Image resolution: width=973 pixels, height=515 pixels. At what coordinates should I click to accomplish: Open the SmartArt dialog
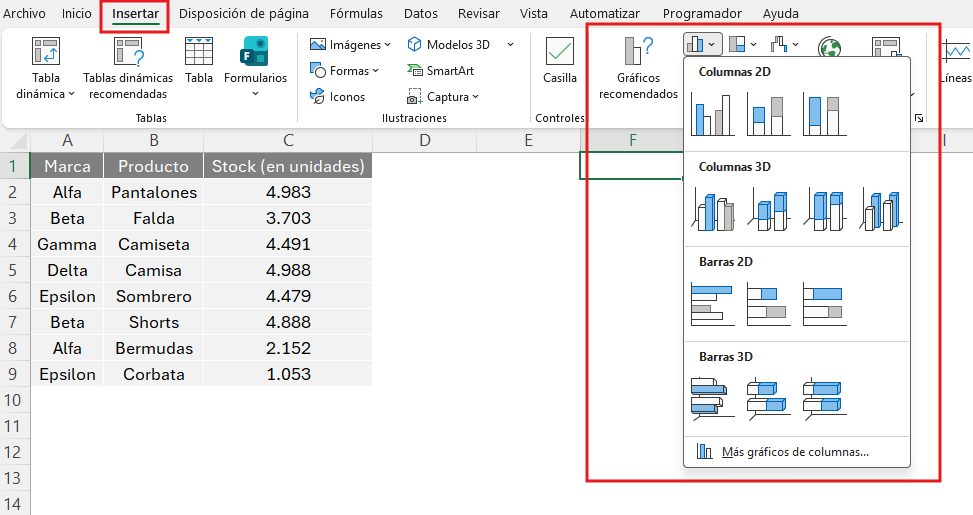pyautogui.click(x=441, y=71)
